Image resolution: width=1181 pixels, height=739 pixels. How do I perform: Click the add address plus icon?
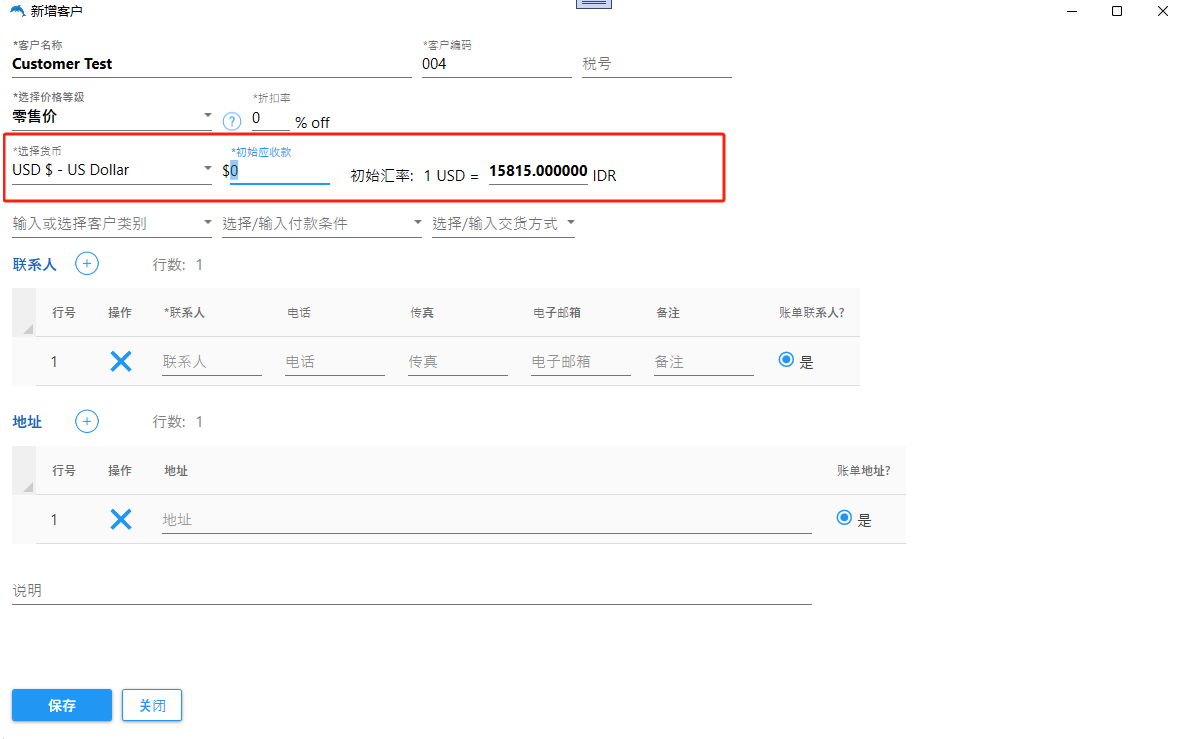(87, 422)
